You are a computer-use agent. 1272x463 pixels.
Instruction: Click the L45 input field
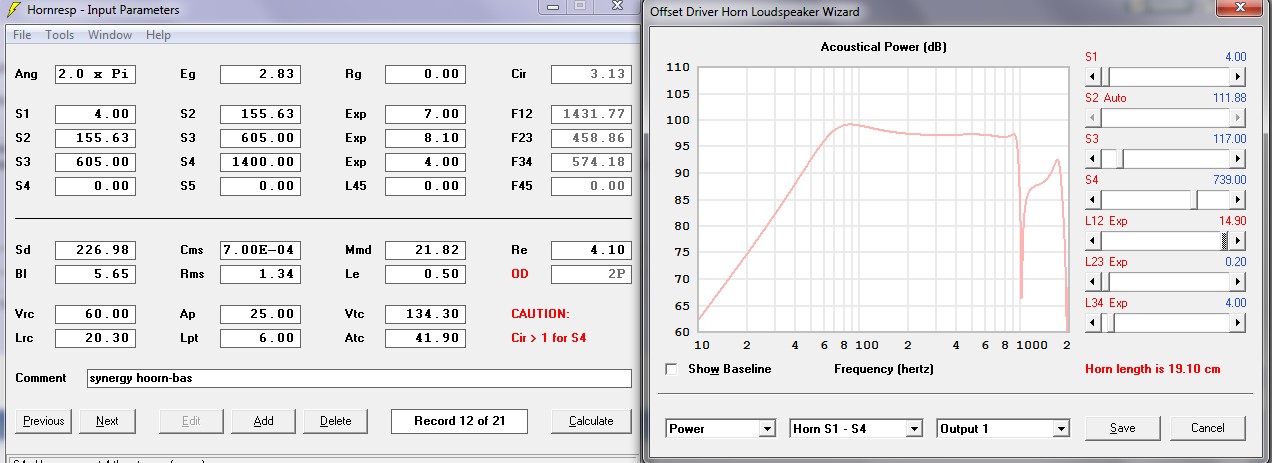tap(425, 186)
